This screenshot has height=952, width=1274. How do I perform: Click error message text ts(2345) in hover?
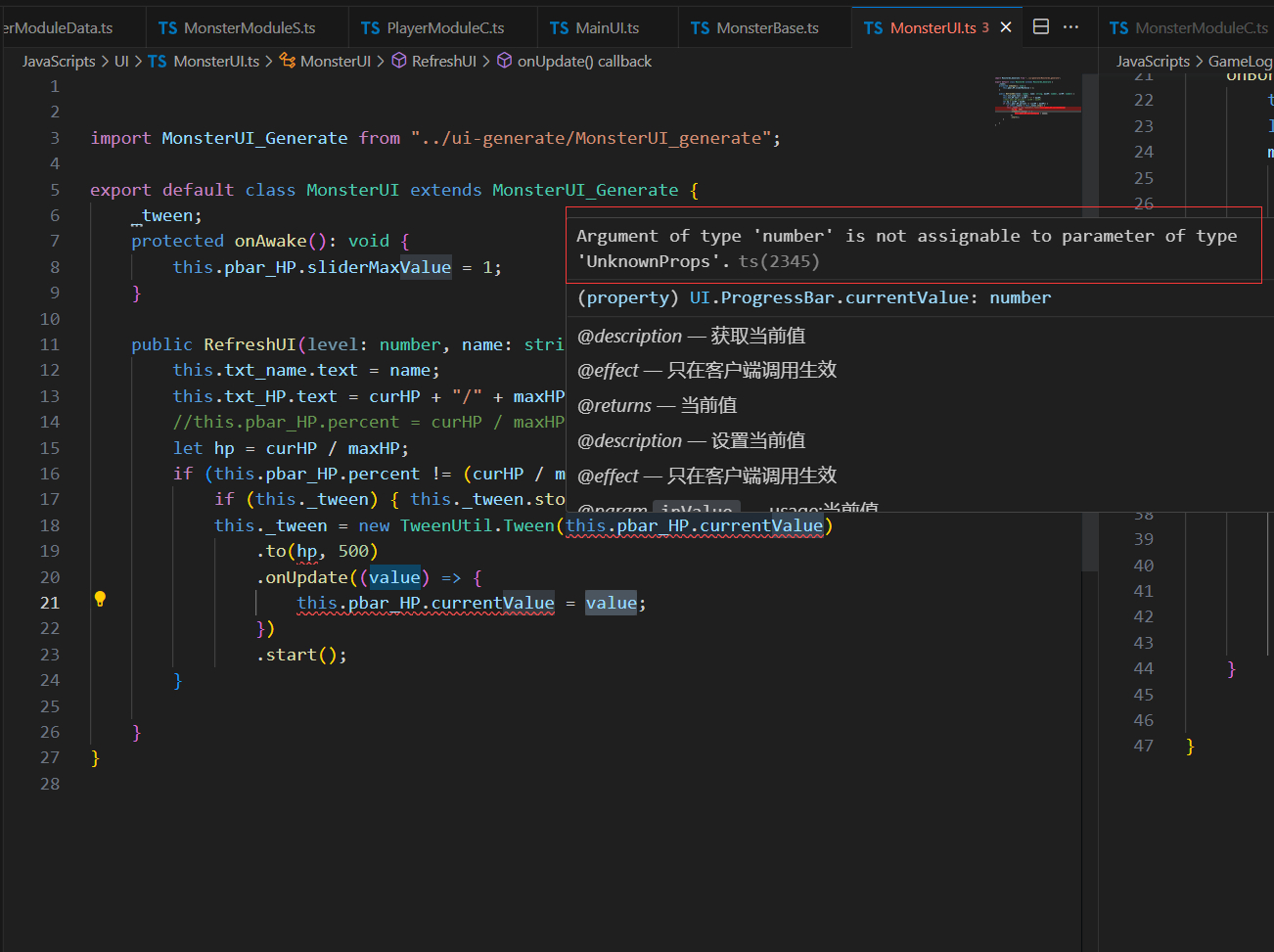pyautogui.click(x=779, y=261)
